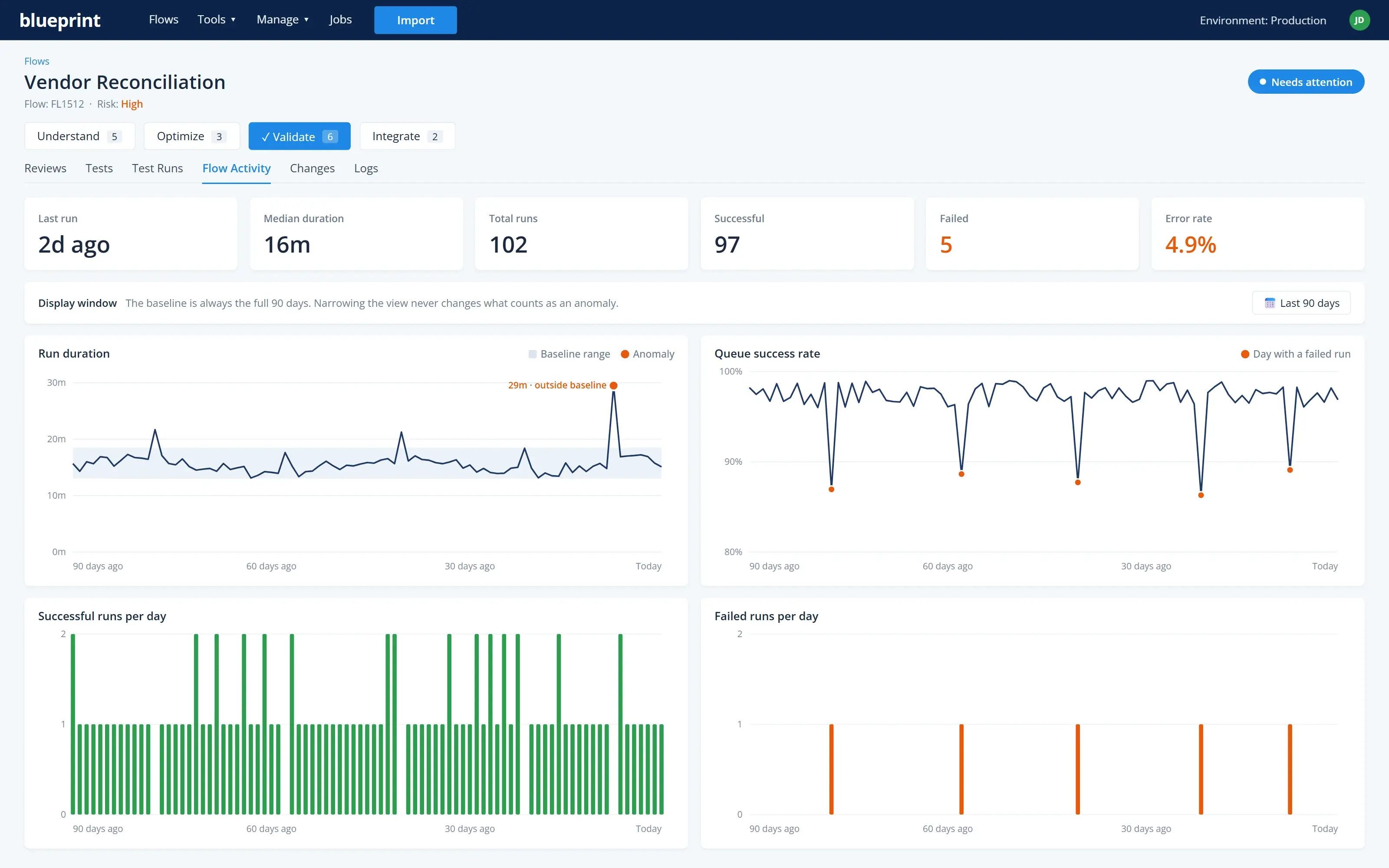The width and height of the screenshot is (1389, 868).
Task: Click the Baseline range legend swatch
Action: pos(533,354)
